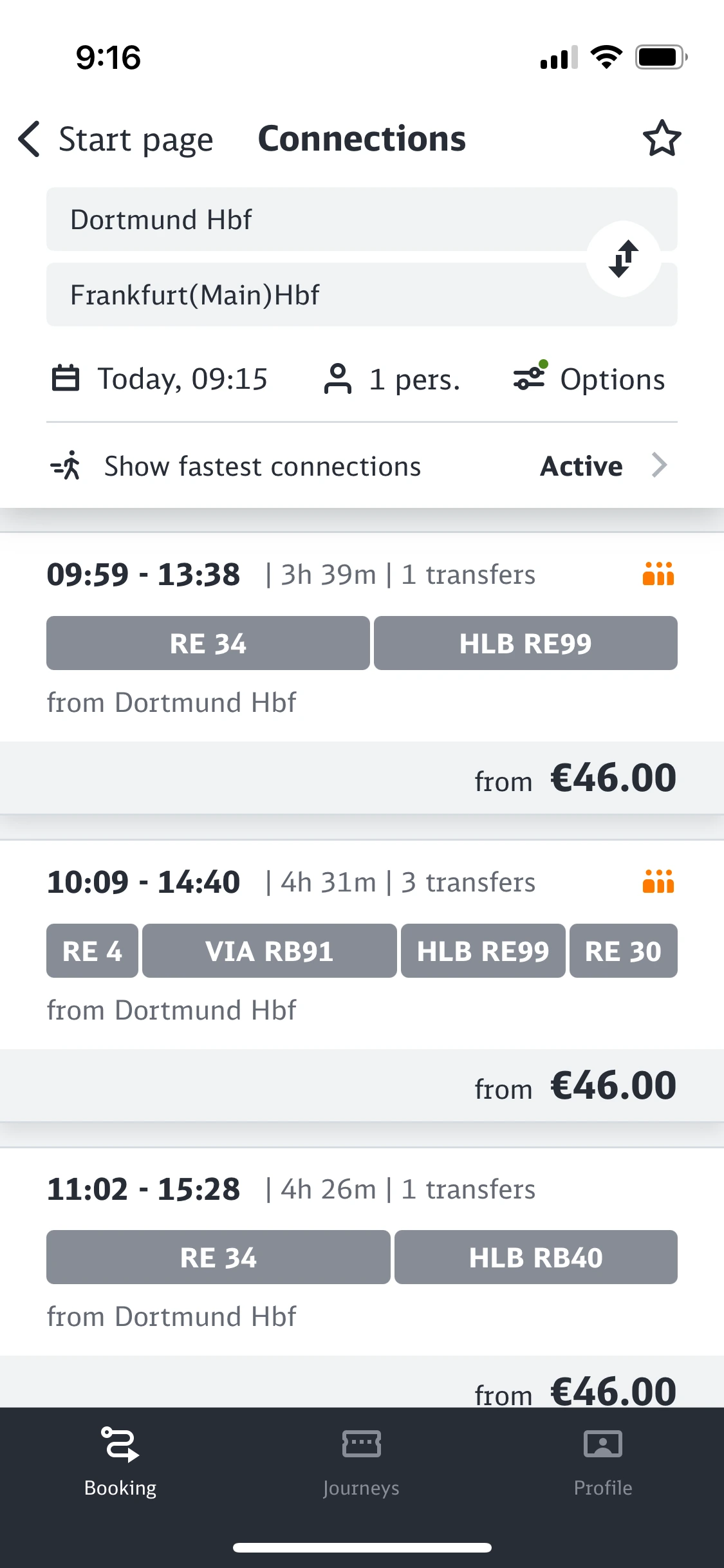This screenshot has height=1568, width=724.
Task: Select the Booking tab
Action: 120,1461
